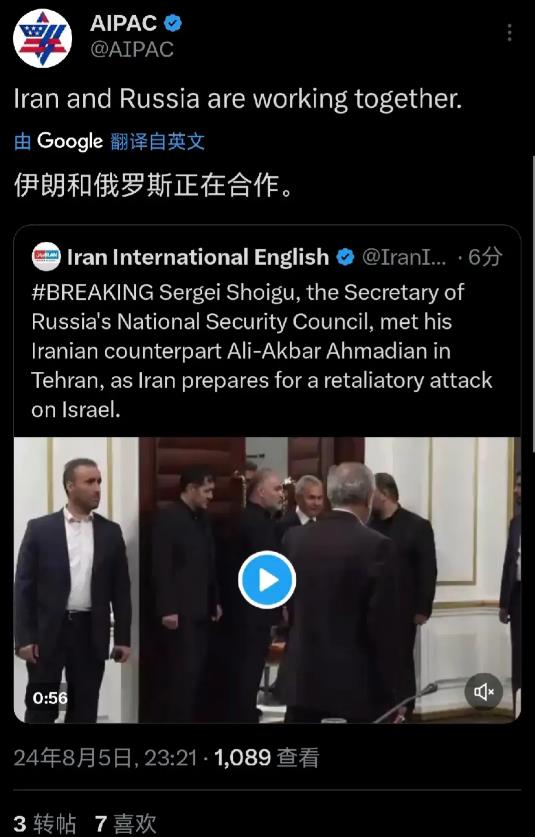Open the three-dot more options menu
535x837 pixels.
coord(509,33)
